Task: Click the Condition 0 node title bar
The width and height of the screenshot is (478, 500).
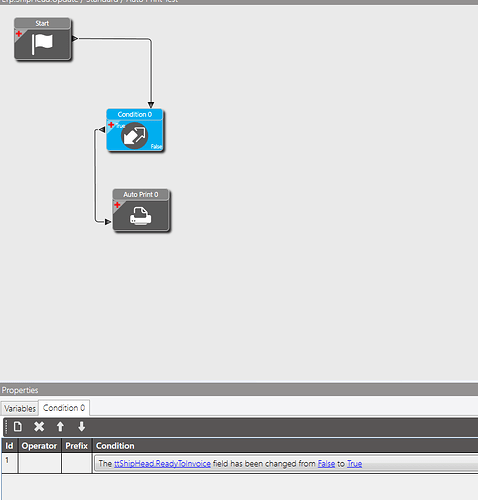Action: (135, 114)
